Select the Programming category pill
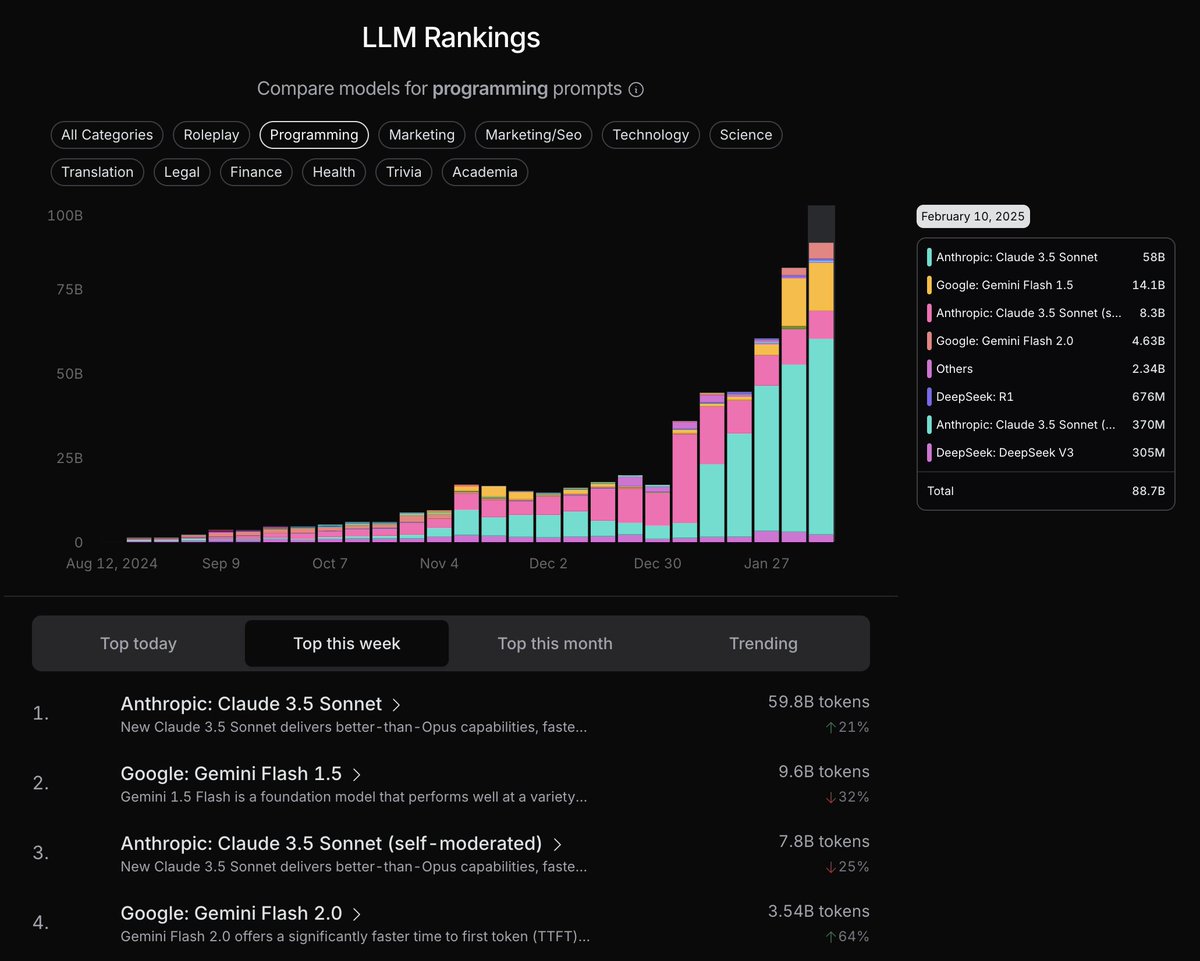Viewport: 1200px width, 961px height. point(314,135)
